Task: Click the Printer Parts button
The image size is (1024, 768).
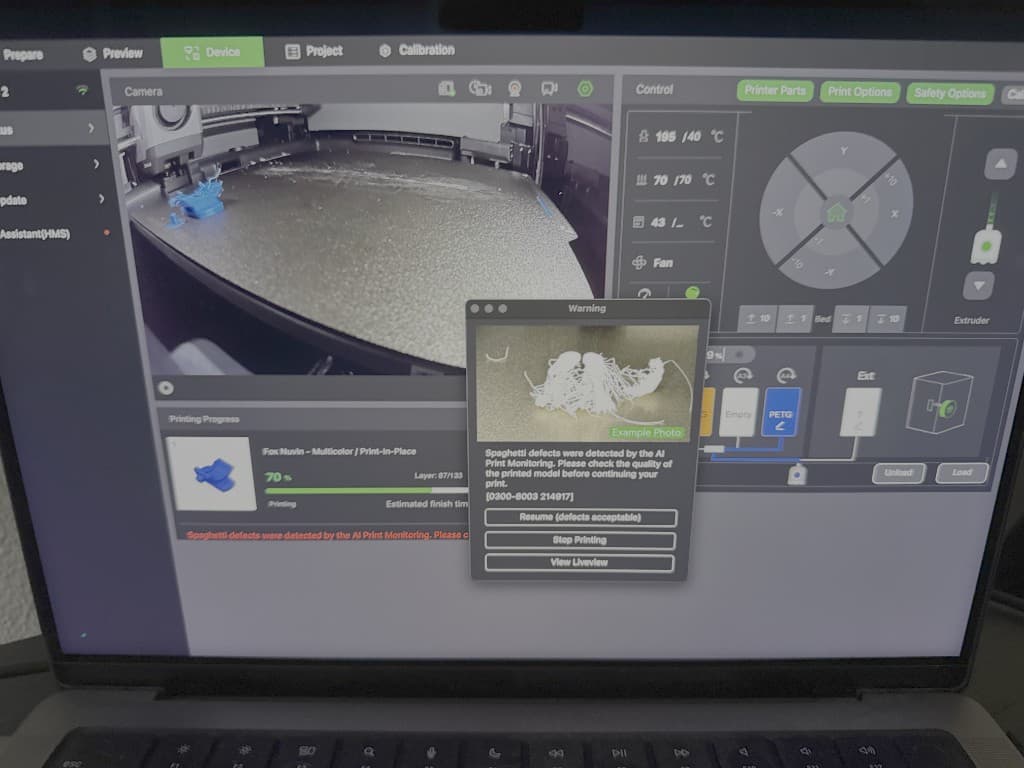Action: tap(775, 91)
